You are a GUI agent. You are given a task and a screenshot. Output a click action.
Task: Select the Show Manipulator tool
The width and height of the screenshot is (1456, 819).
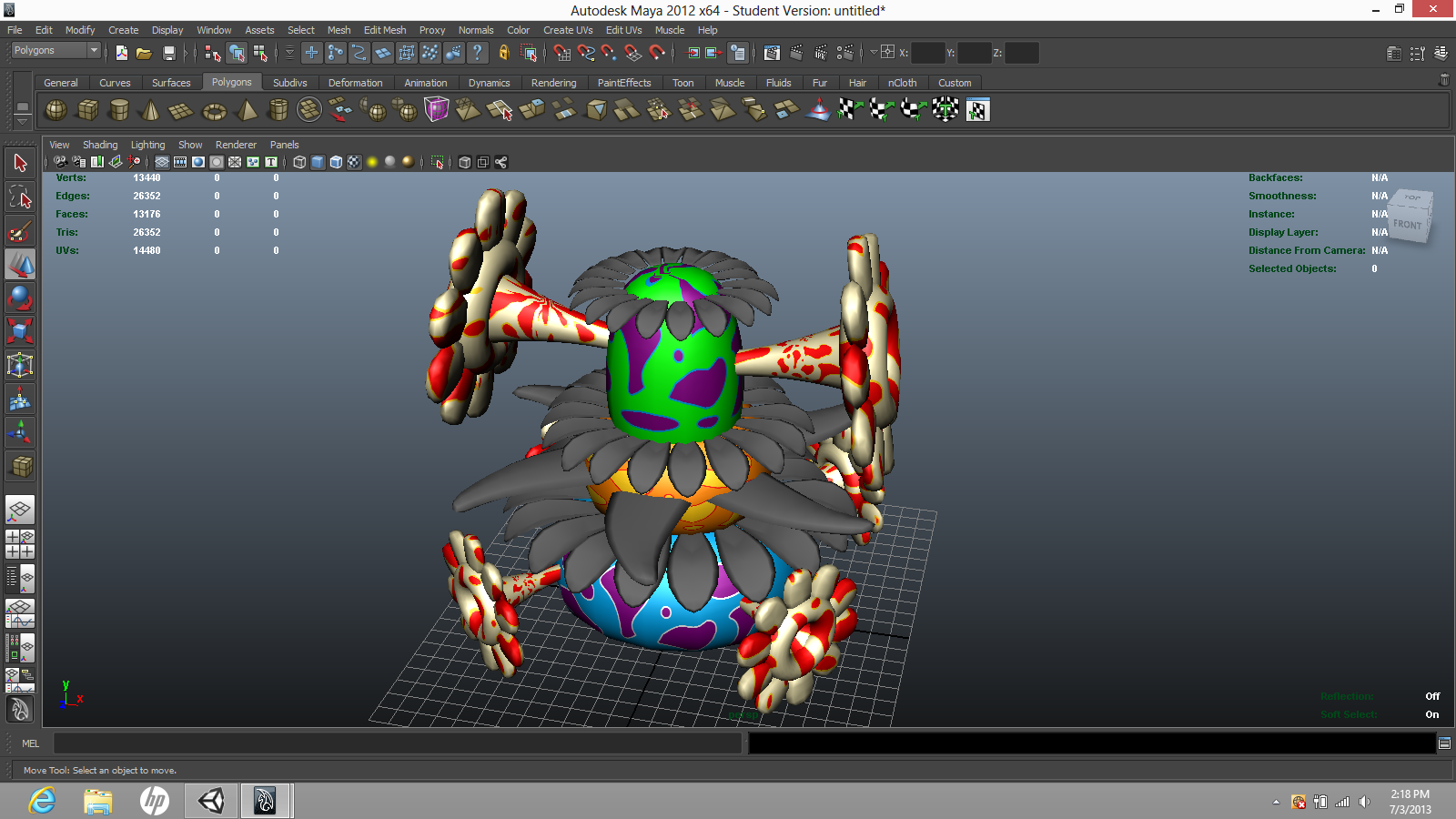[x=20, y=432]
